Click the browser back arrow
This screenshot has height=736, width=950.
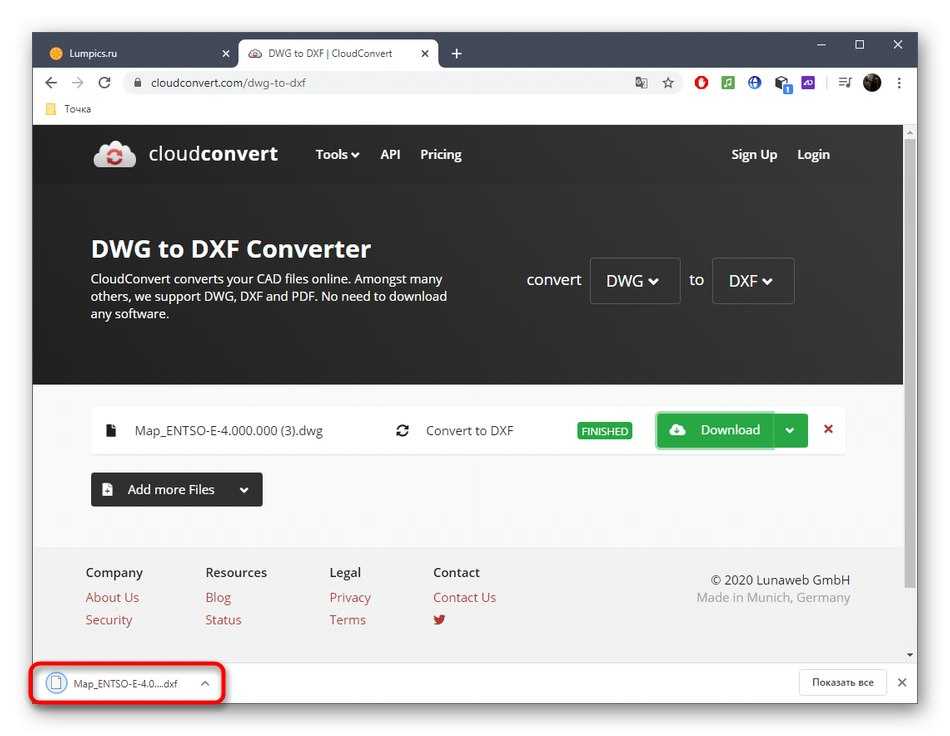pos(52,83)
